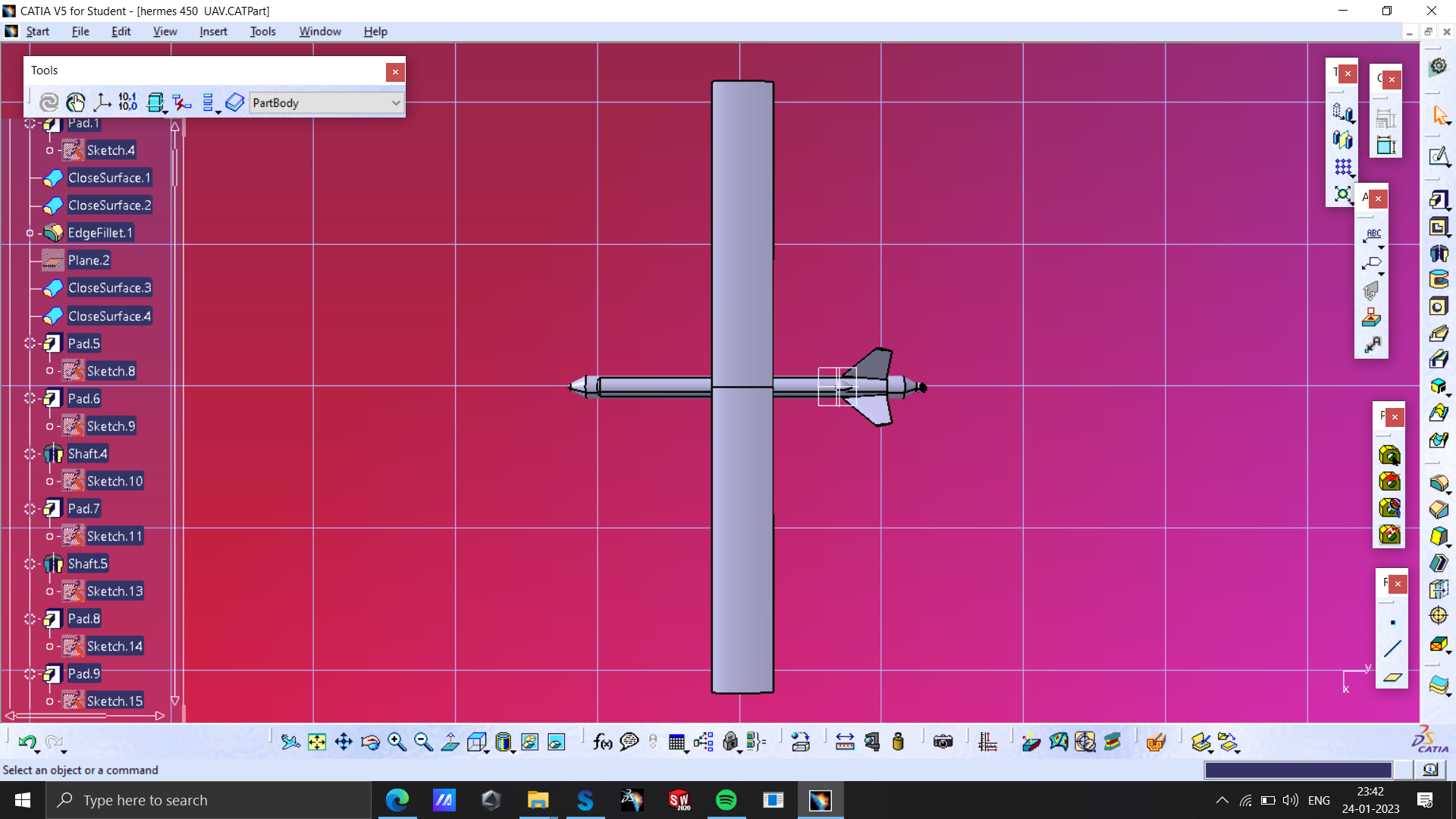This screenshot has width=1456, height=819.
Task: Collapse the Shaft.4 tree branch
Action: [30, 453]
